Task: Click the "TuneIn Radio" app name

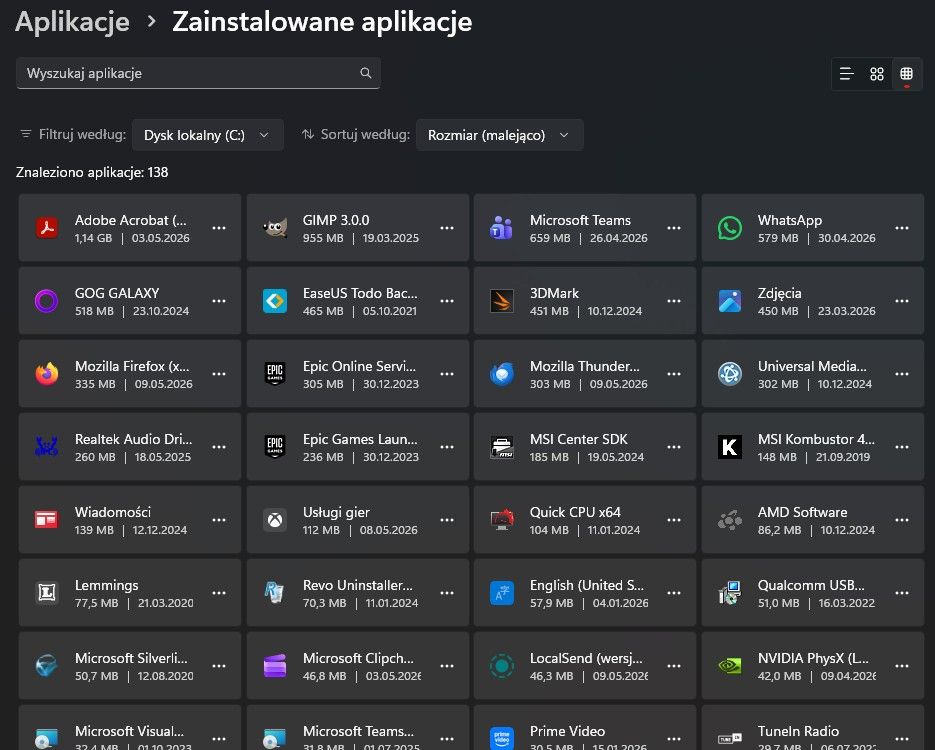Action: [798, 731]
